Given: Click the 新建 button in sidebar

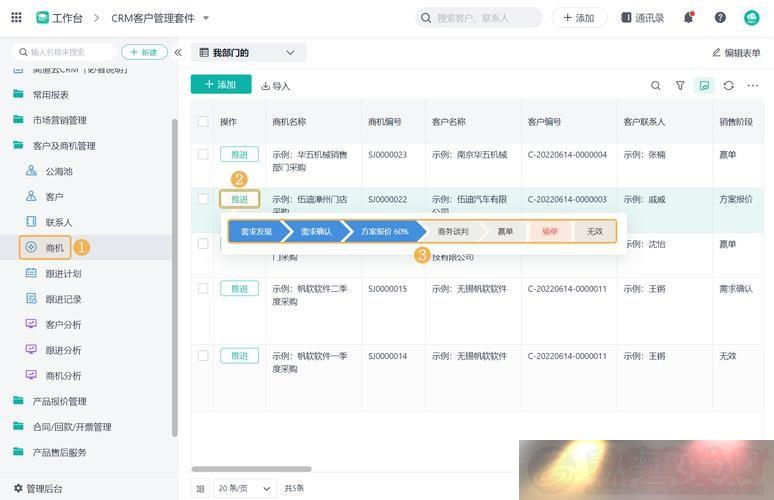Looking at the screenshot, I should pyautogui.click(x=144, y=52).
